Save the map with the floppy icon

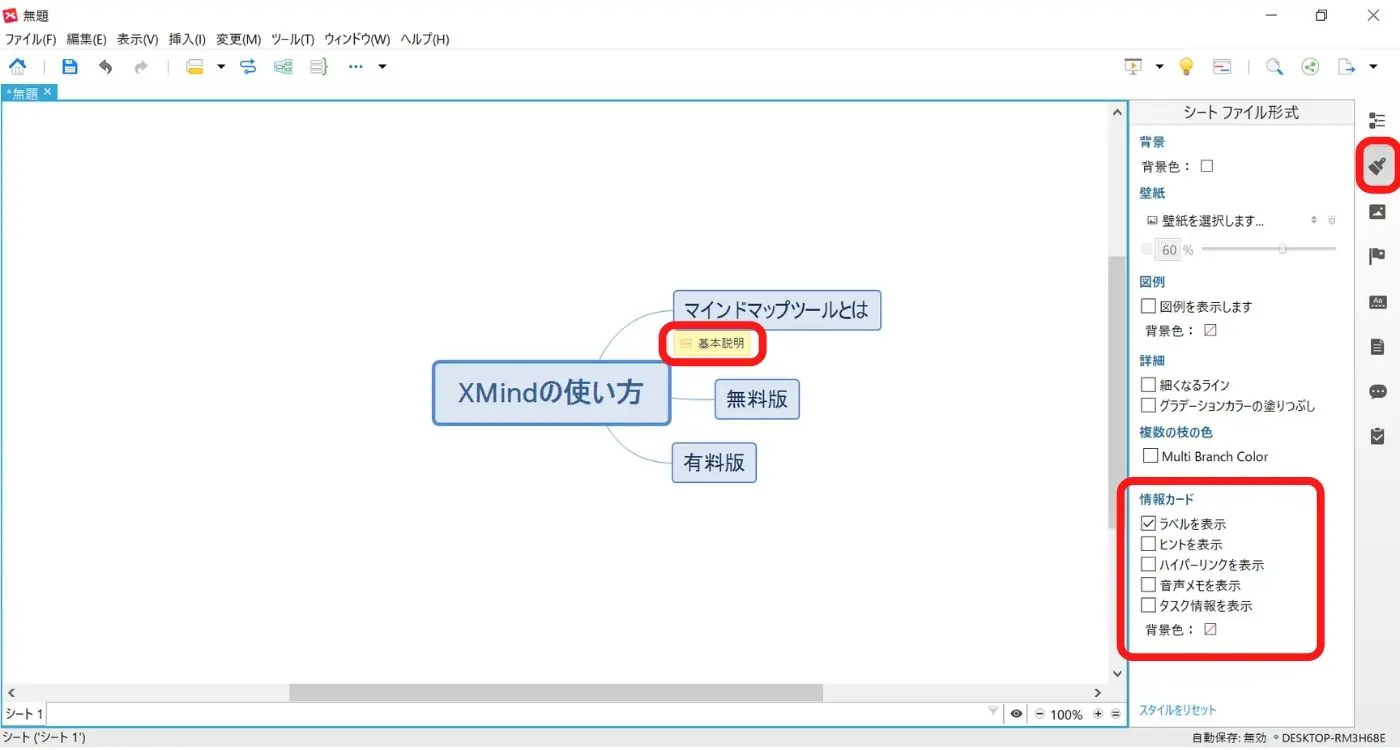(70, 67)
